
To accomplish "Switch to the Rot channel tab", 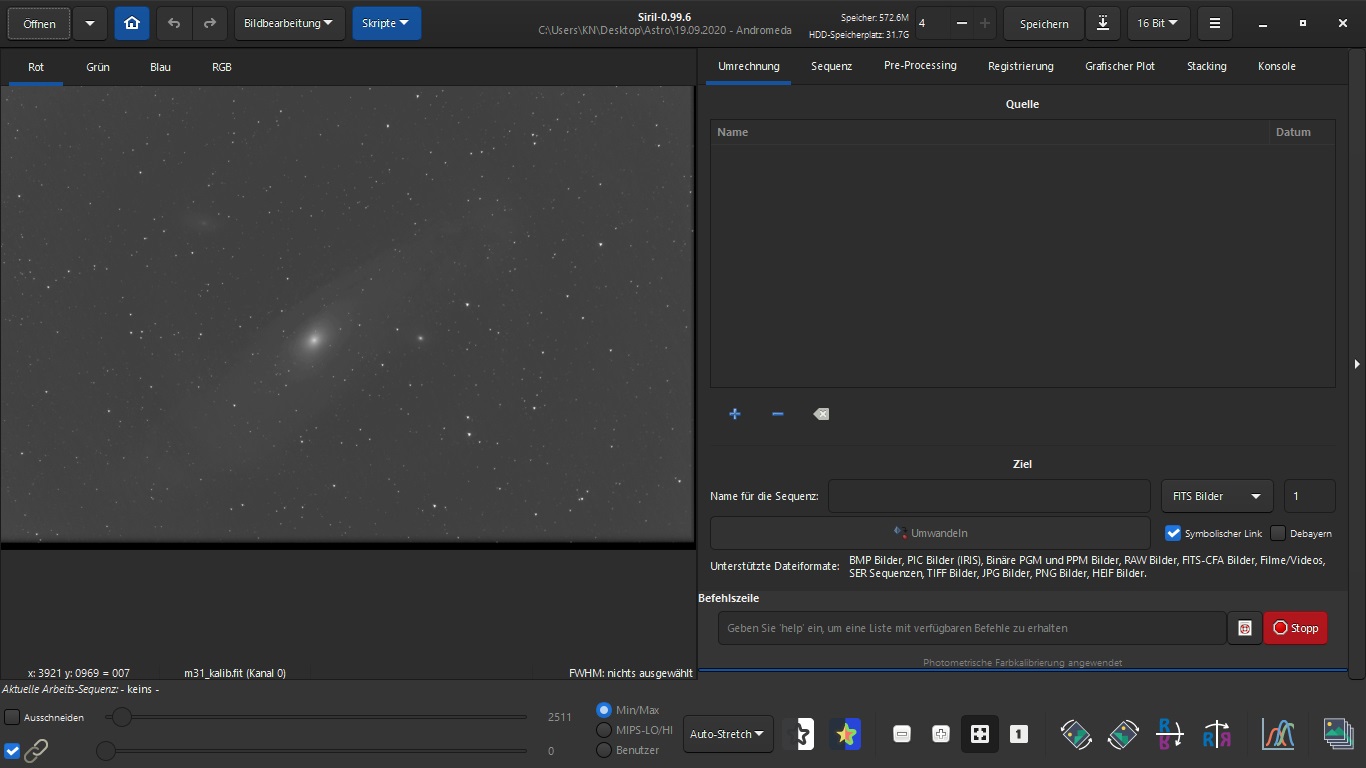I will 36,67.
